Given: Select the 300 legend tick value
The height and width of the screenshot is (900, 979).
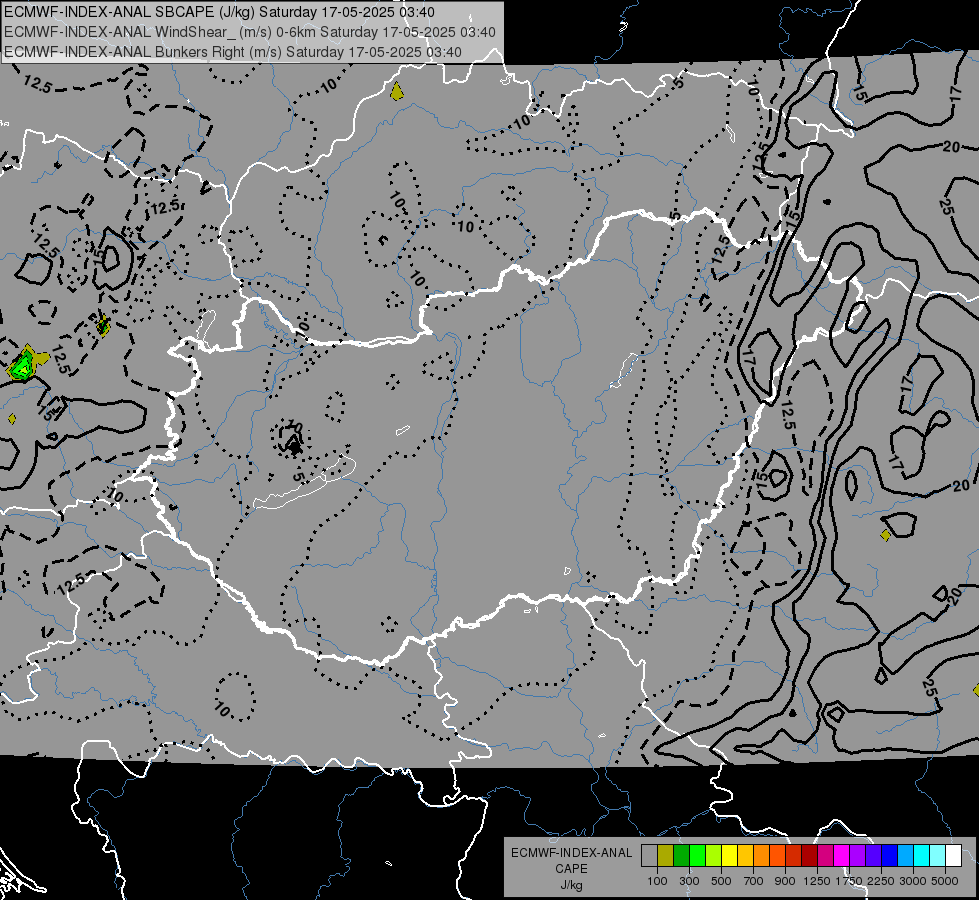Looking at the screenshot, I should pos(689,881).
